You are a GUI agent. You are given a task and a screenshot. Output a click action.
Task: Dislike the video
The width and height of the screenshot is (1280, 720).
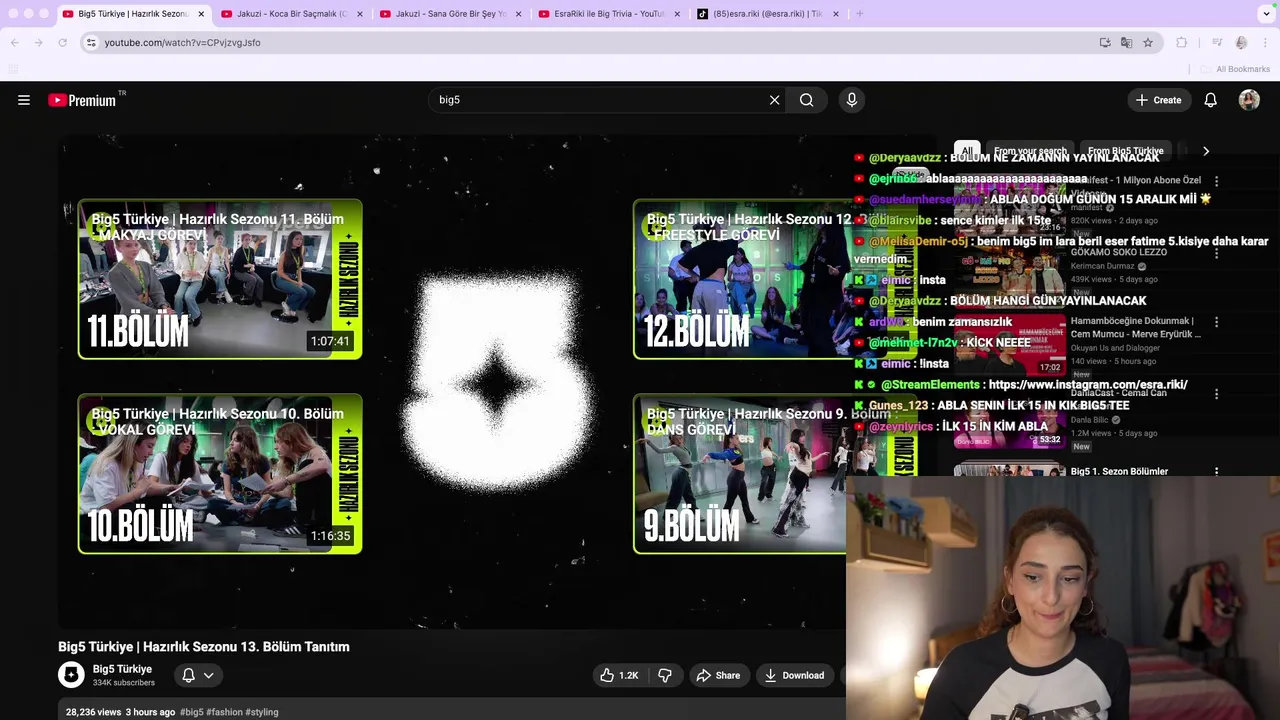click(x=665, y=676)
